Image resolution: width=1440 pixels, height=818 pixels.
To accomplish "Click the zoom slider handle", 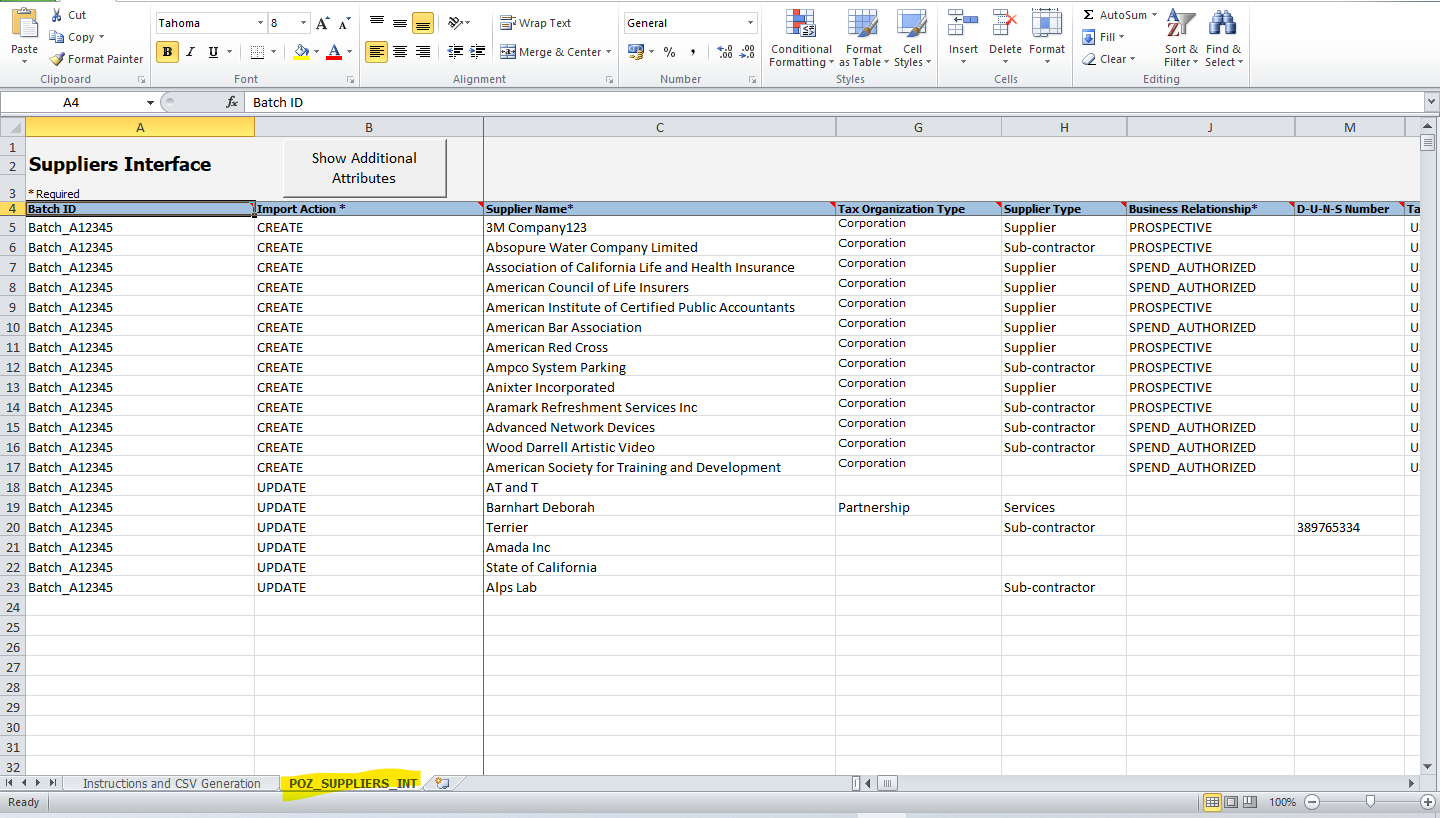I will (1370, 802).
